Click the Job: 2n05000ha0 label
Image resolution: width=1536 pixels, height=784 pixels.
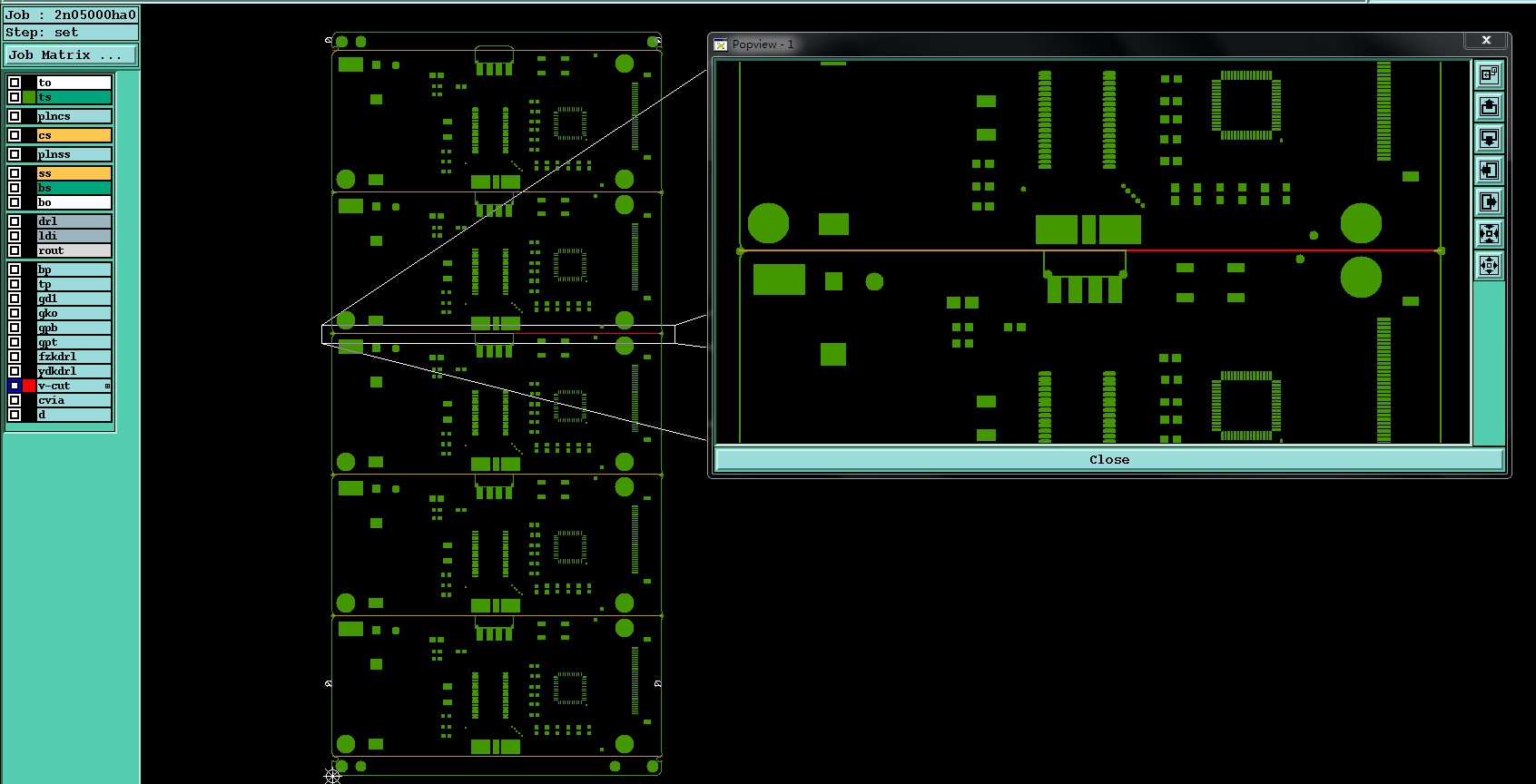pyautogui.click(x=71, y=15)
